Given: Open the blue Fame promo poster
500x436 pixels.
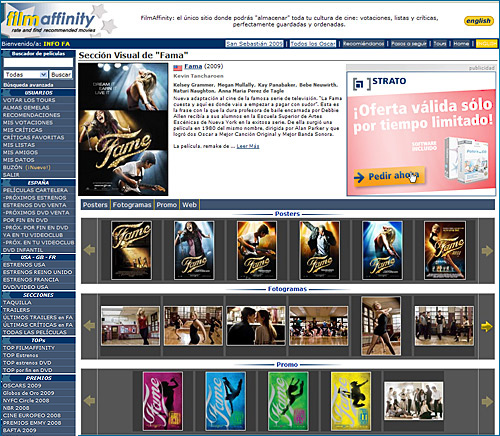Looking at the screenshot, I should pos(225,401).
